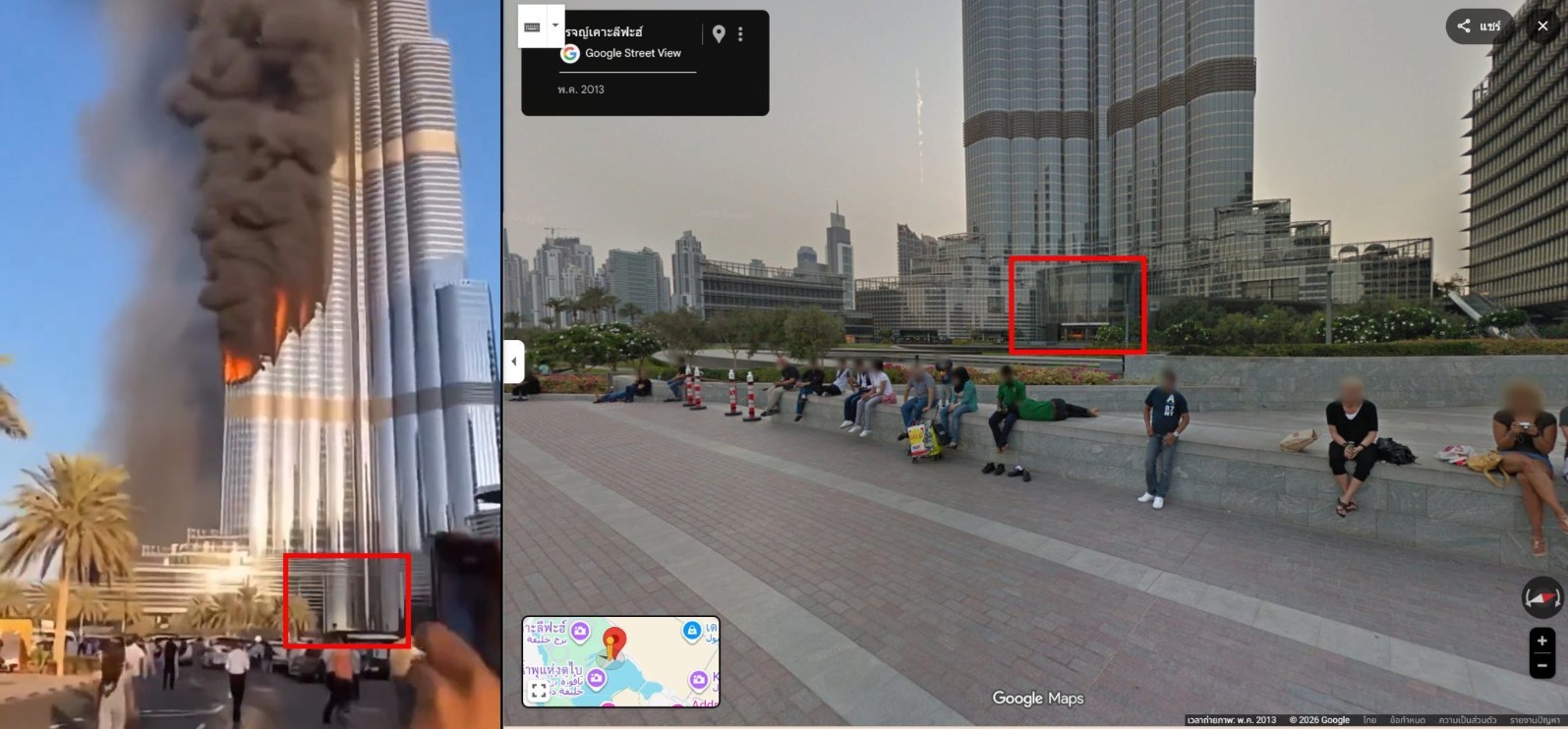
Task: Select the blue shopping bag marker on minimap
Action: [x=692, y=630]
